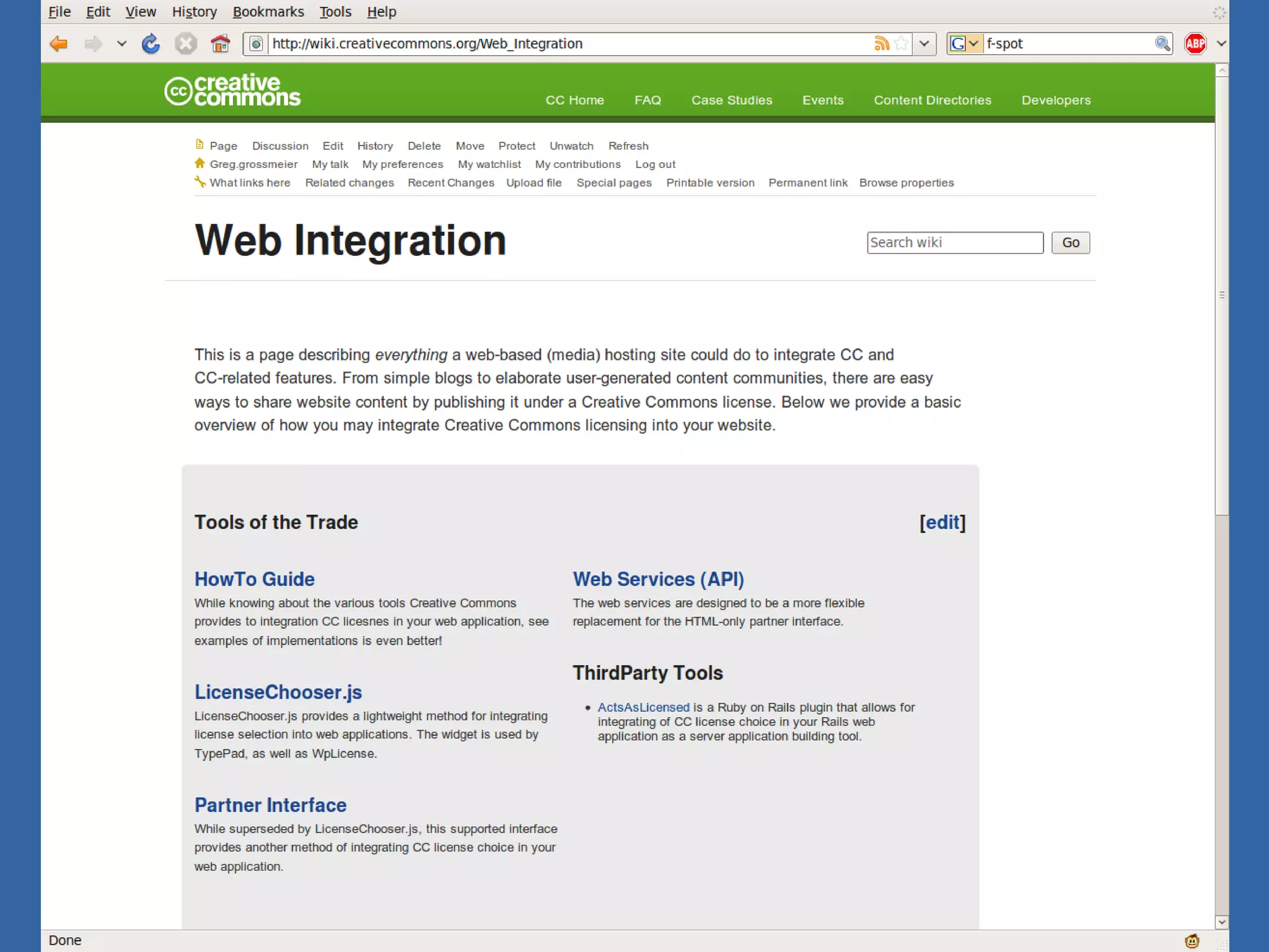Click the search magnifier icon in search box
This screenshot has height=952, width=1269.
point(1162,44)
